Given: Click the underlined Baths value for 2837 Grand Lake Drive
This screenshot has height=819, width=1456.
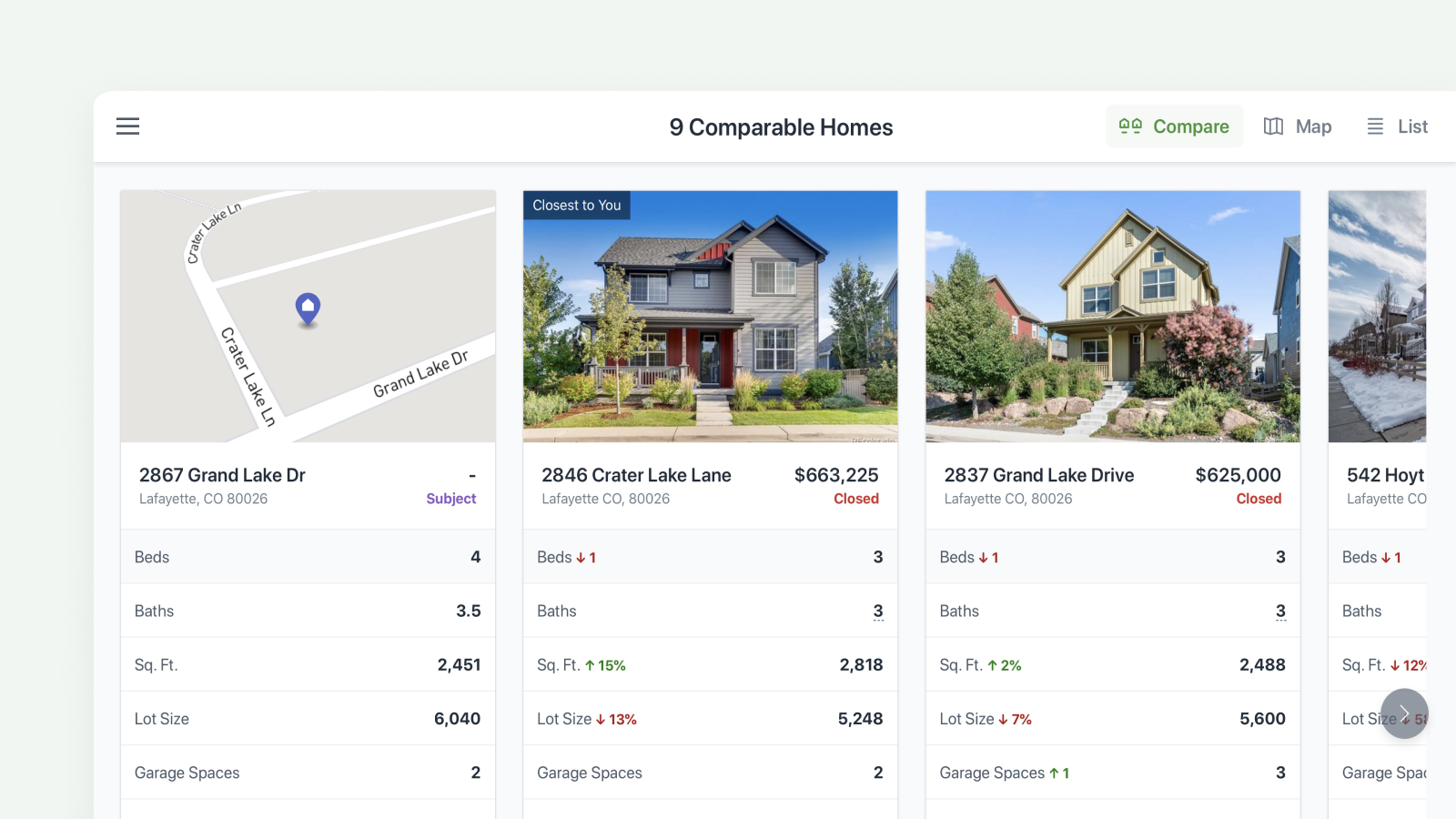Looking at the screenshot, I should [x=1280, y=611].
